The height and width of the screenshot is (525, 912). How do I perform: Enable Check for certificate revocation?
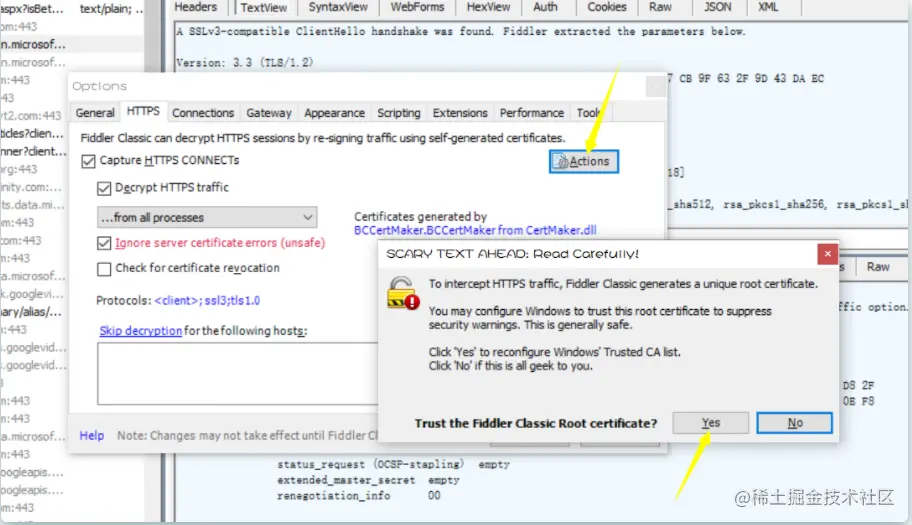104,269
